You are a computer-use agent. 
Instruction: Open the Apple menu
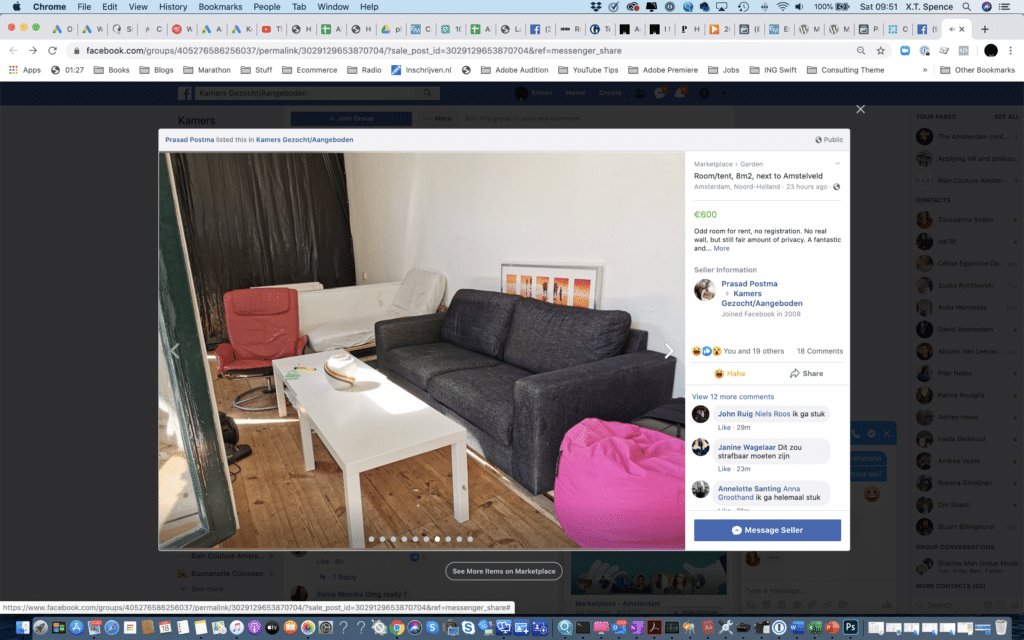[x=17, y=7]
